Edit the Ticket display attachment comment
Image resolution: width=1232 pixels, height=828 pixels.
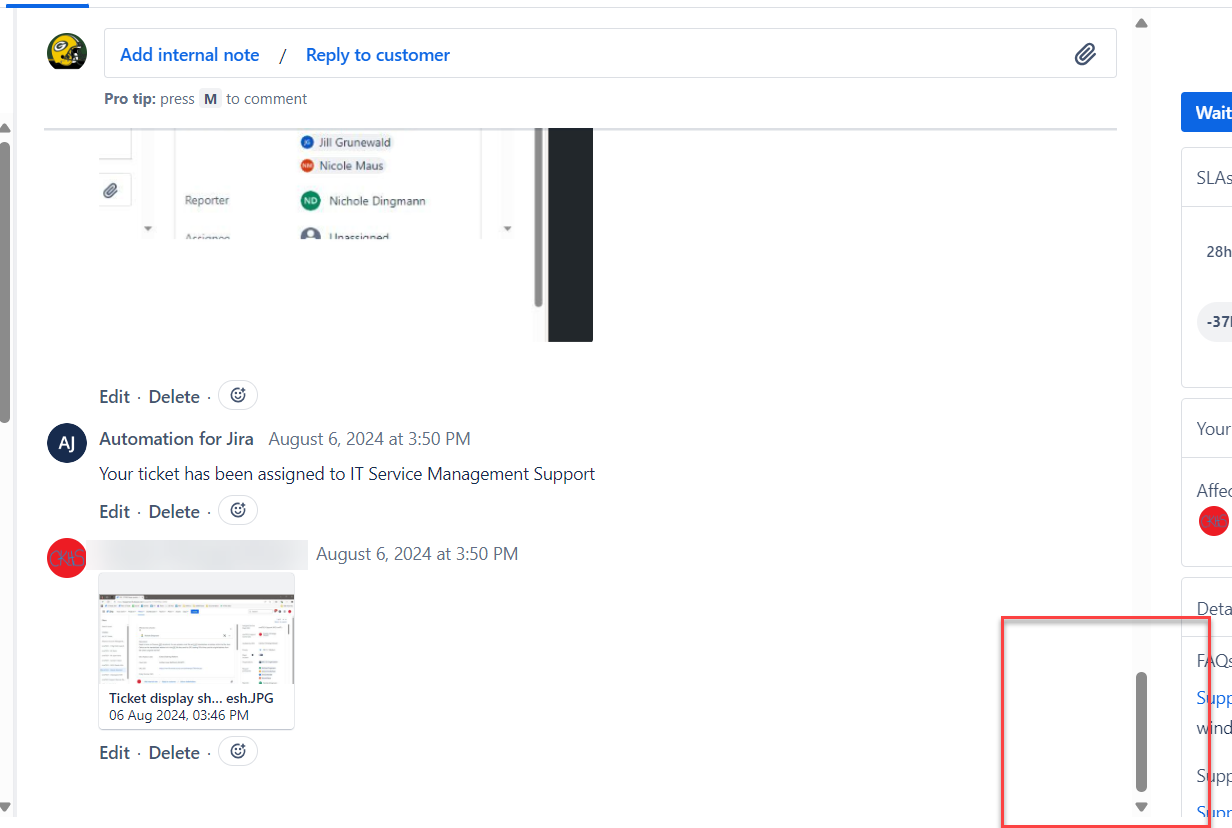point(114,752)
